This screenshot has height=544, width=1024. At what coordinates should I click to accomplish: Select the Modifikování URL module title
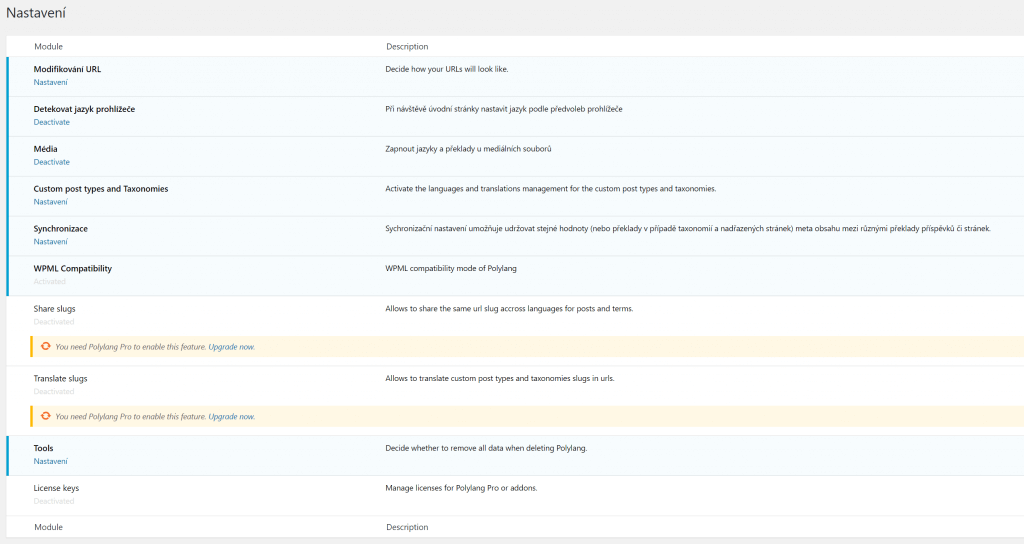[x=67, y=69]
